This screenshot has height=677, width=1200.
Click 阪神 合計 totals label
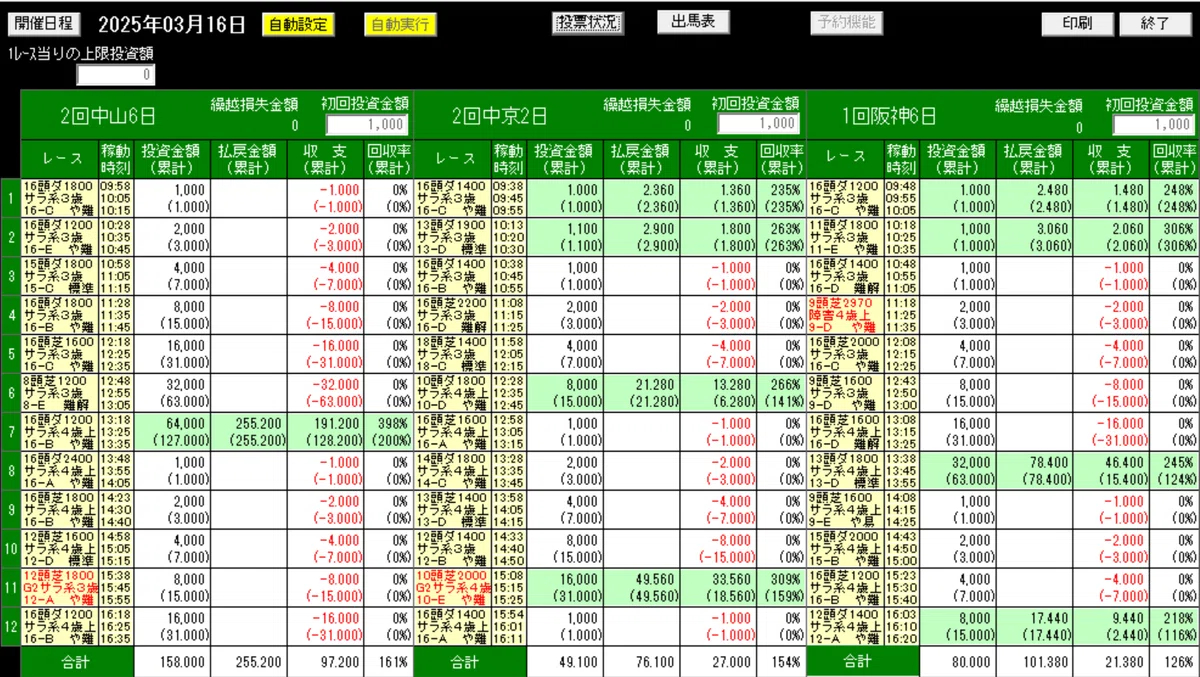pyautogui.click(x=862, y=662)
